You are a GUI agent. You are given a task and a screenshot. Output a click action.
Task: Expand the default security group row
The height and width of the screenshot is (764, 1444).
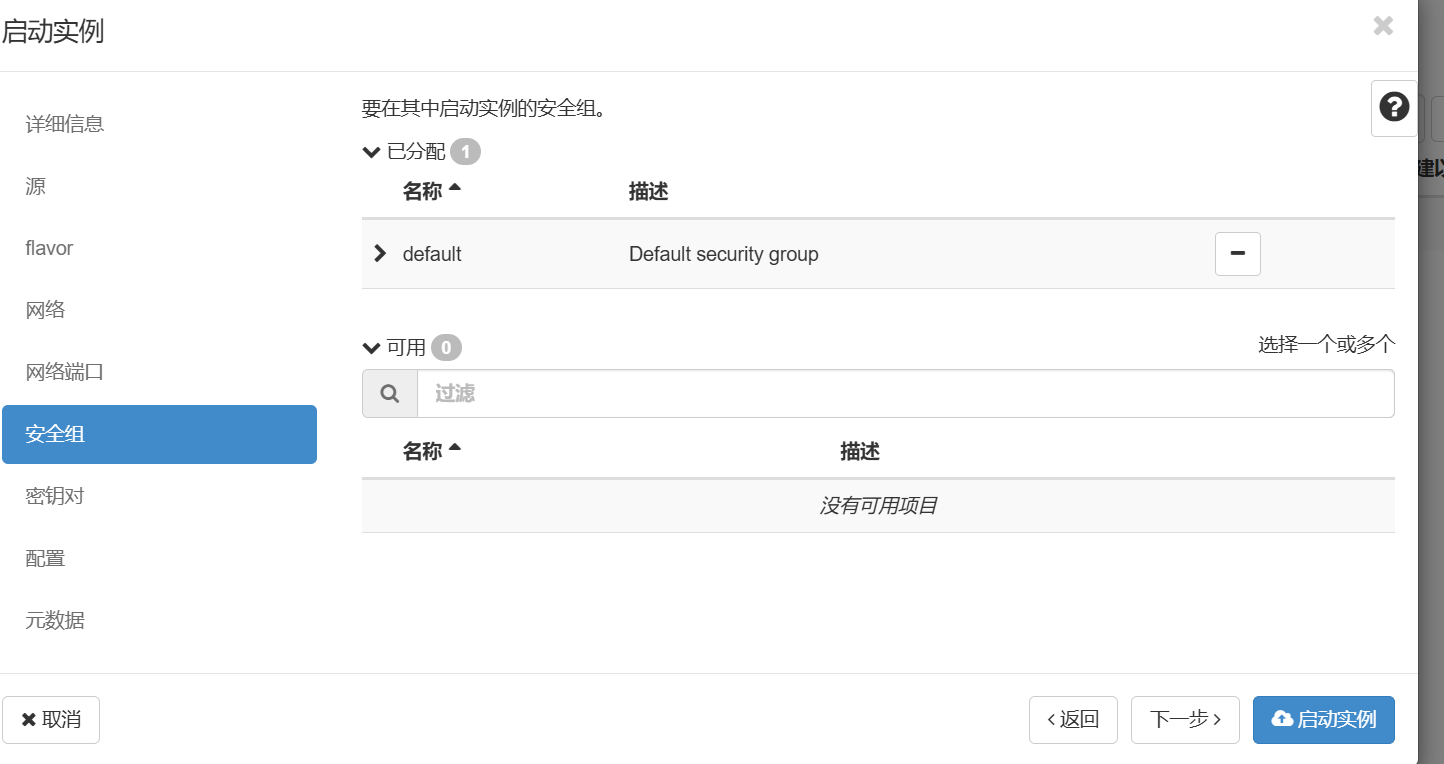[380, 254]
